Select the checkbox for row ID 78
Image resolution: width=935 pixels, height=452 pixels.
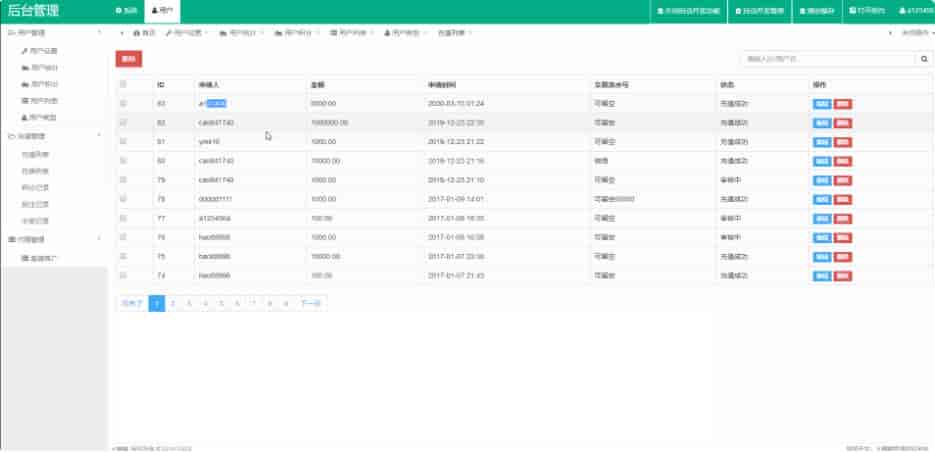pos(123,198)
